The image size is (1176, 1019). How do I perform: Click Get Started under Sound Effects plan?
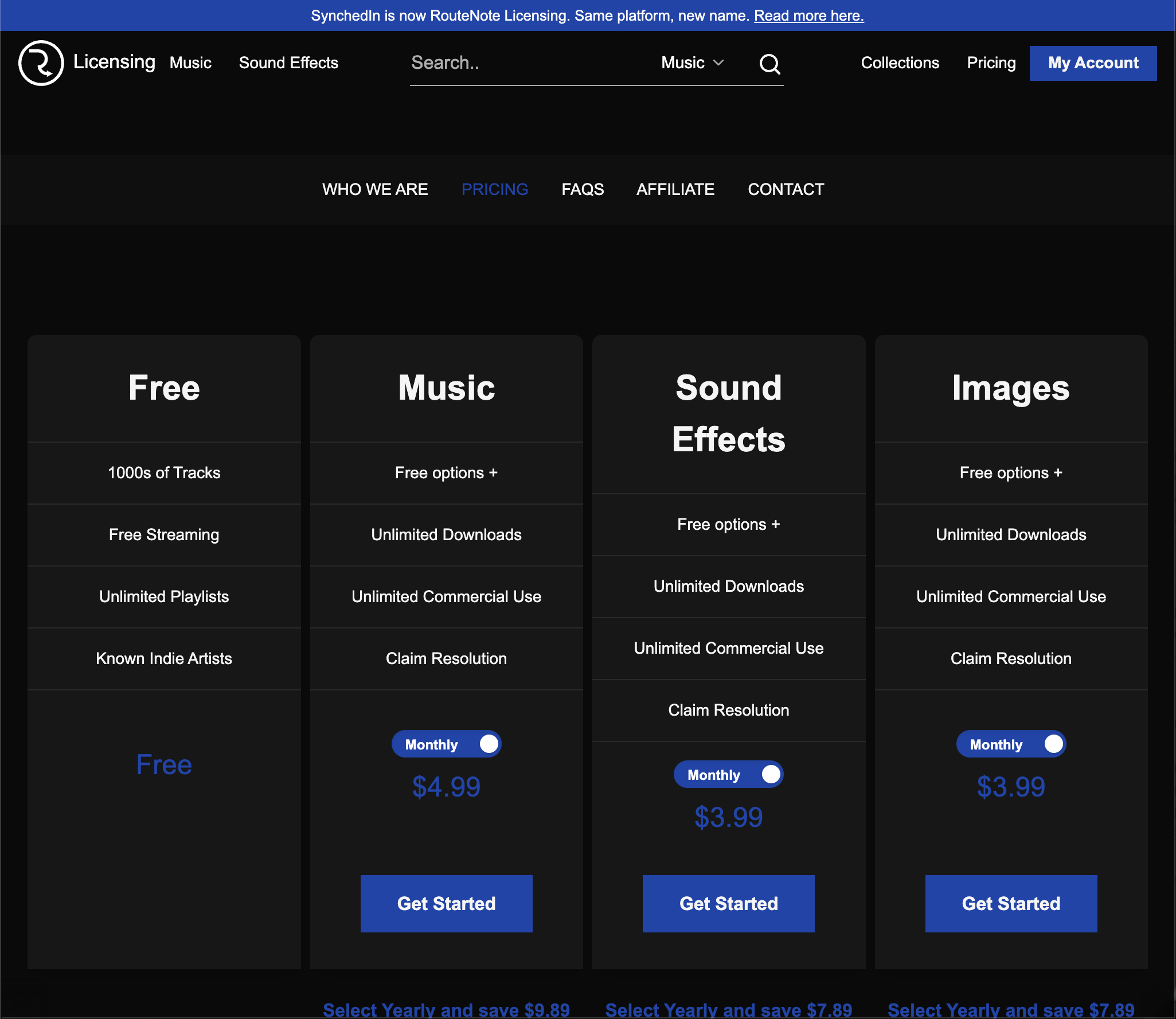click(x=728, y=903)
